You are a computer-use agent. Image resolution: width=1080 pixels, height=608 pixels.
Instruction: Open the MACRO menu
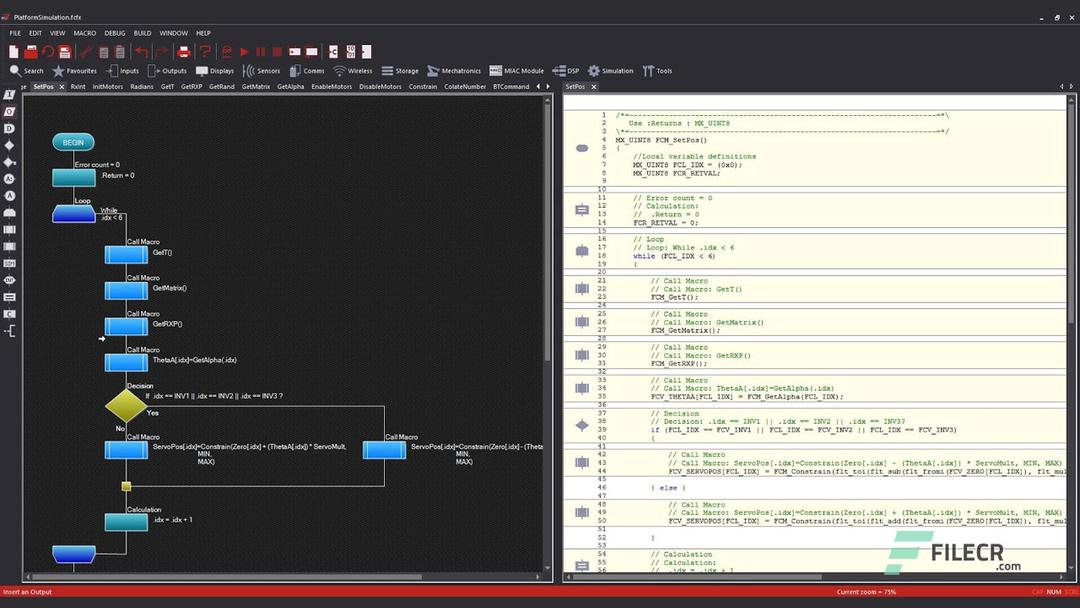click(82, 32)
